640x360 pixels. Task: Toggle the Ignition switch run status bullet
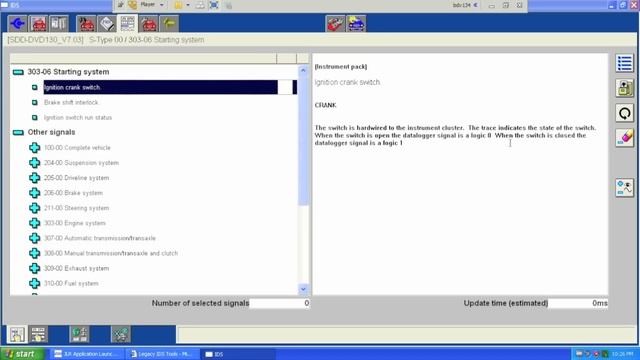[x=35, y=118]
